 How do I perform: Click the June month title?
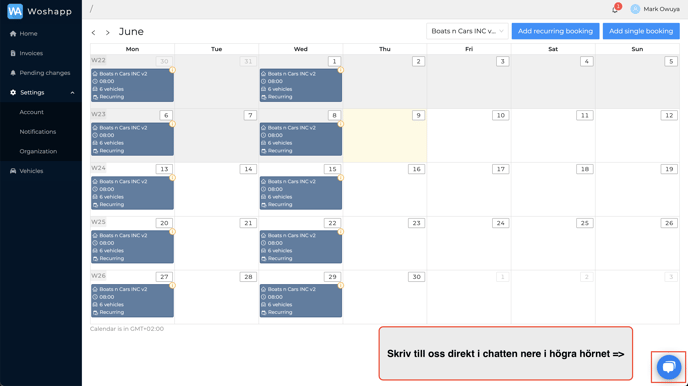click(131, 32)
